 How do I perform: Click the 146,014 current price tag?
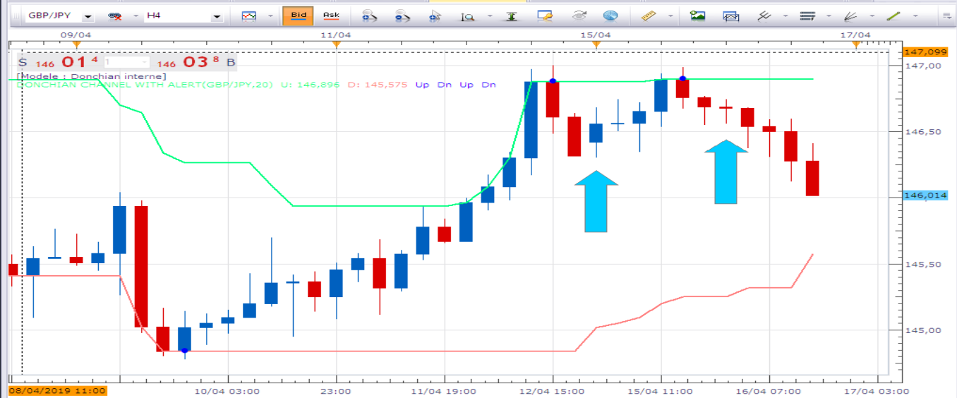click(925, 196)
